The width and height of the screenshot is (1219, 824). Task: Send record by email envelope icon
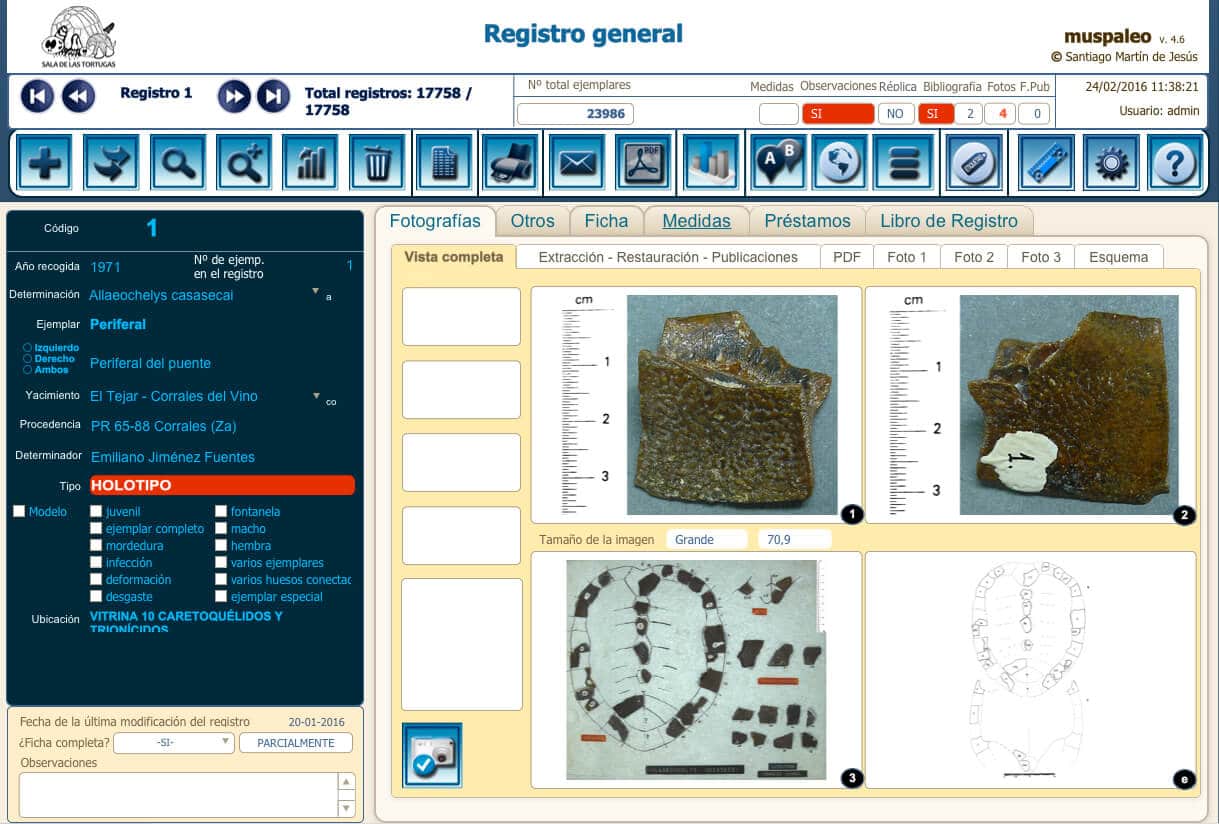[577, 163]
